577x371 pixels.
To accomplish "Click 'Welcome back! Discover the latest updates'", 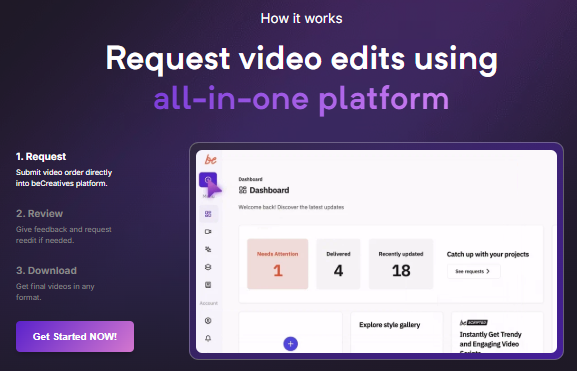I will pos(291,207).
